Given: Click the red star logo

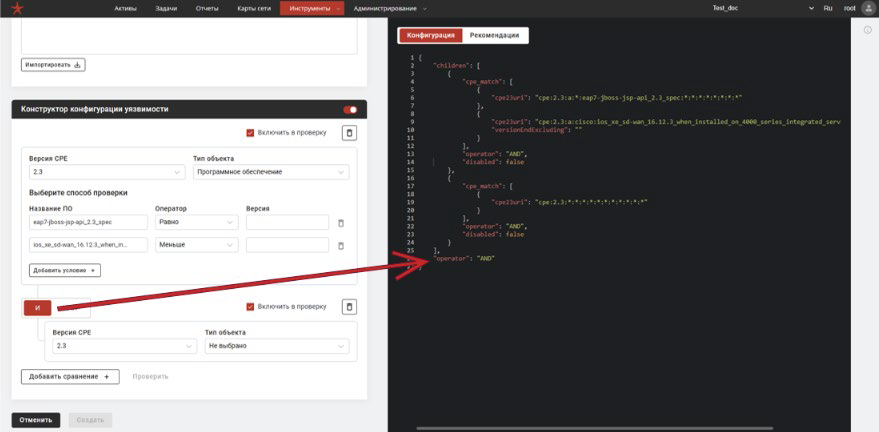Looking at the screenshot, I should pyautogui.click(x=11, y=8).
